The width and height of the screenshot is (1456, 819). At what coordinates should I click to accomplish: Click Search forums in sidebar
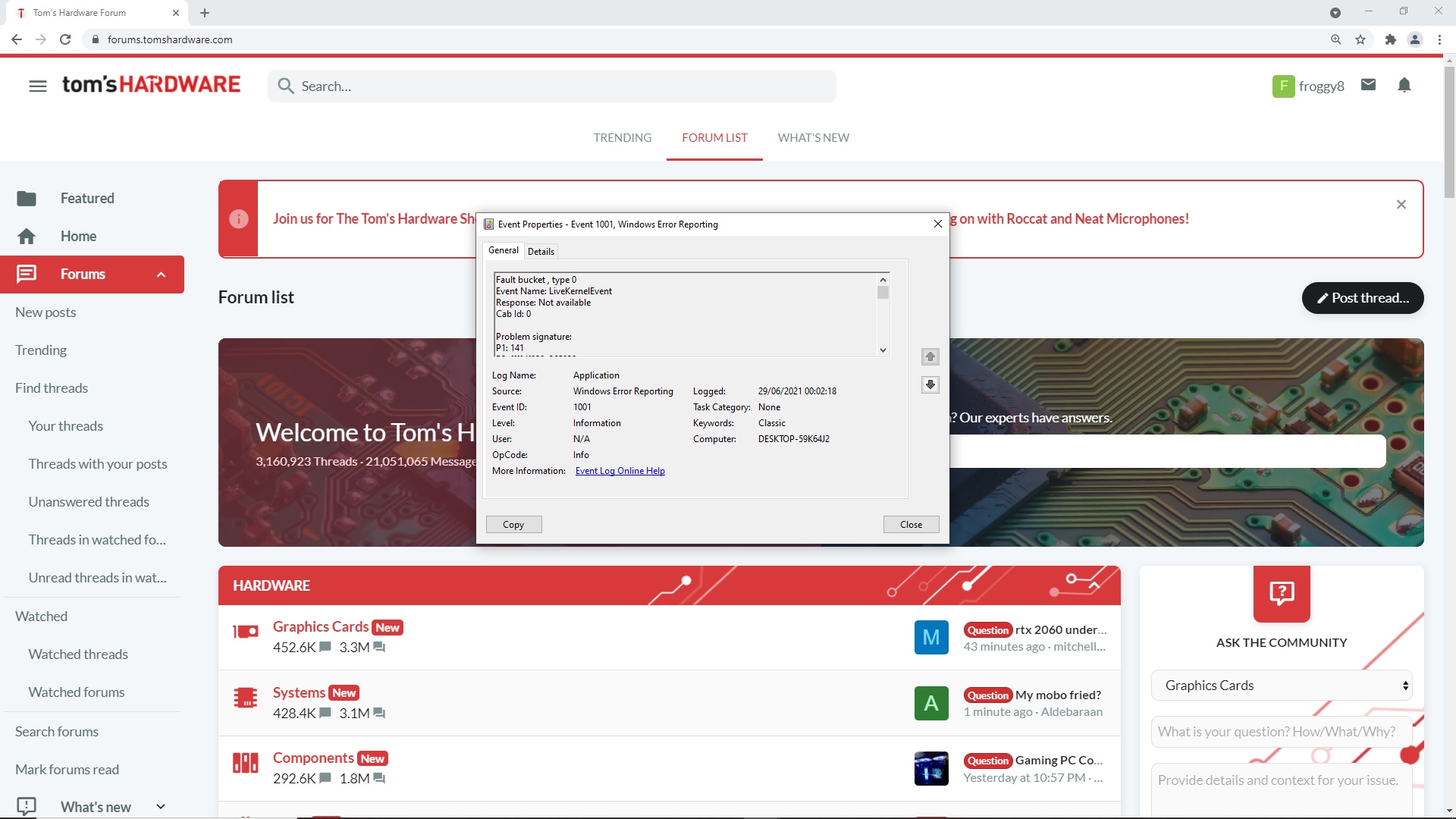point(57,732)
